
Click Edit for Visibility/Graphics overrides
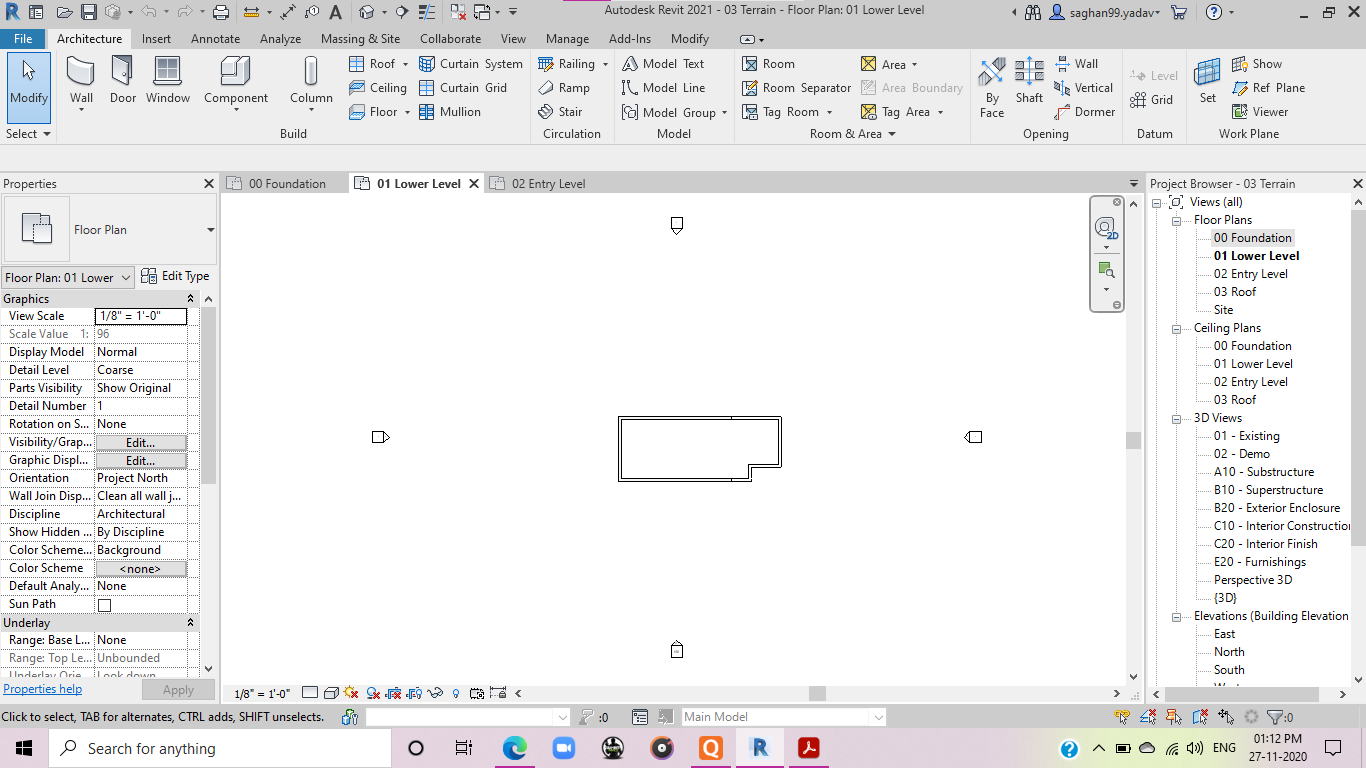pos(140,443)
